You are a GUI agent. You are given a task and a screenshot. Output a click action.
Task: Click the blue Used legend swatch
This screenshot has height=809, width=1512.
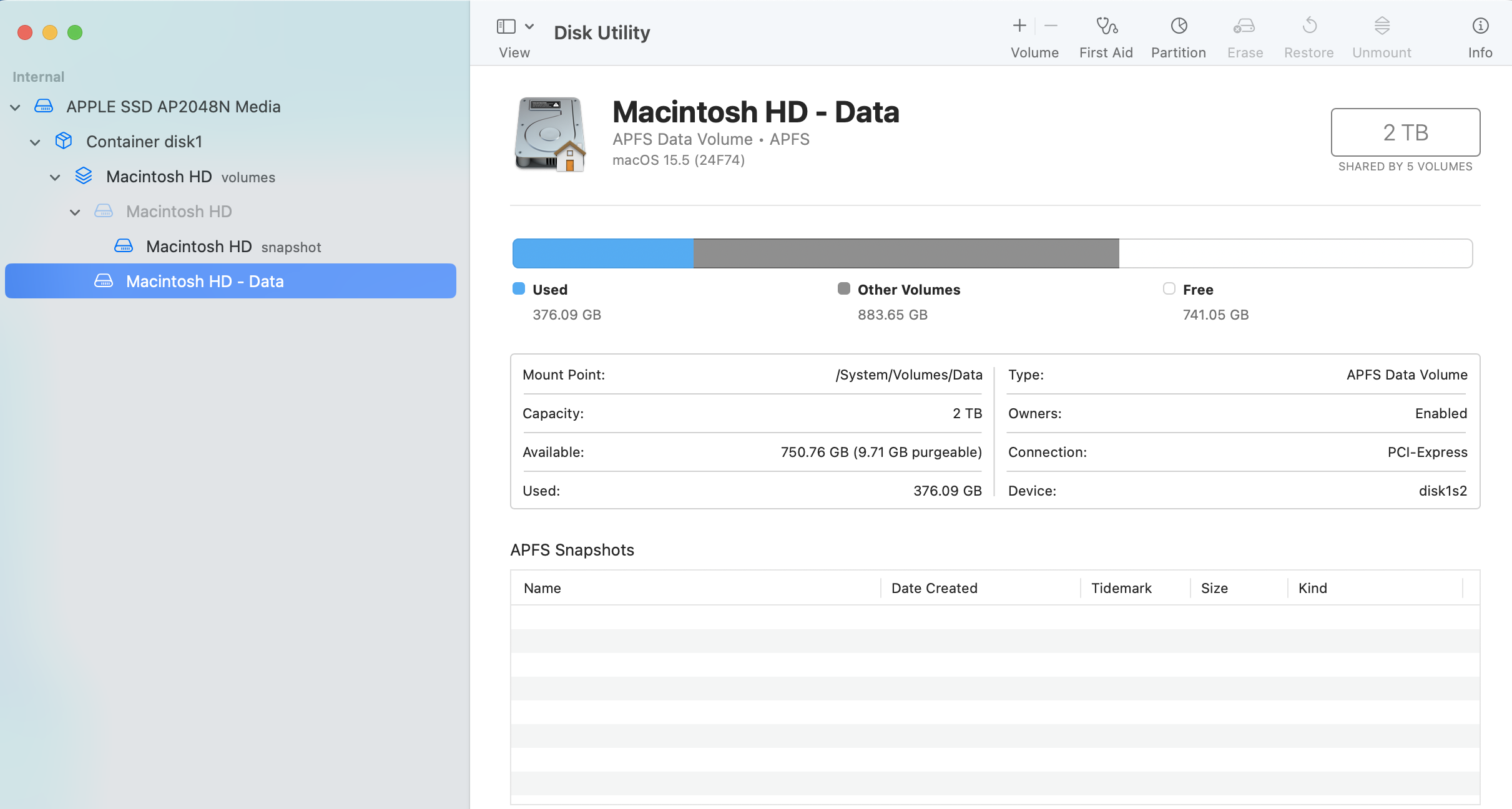[x=519, y=288]
